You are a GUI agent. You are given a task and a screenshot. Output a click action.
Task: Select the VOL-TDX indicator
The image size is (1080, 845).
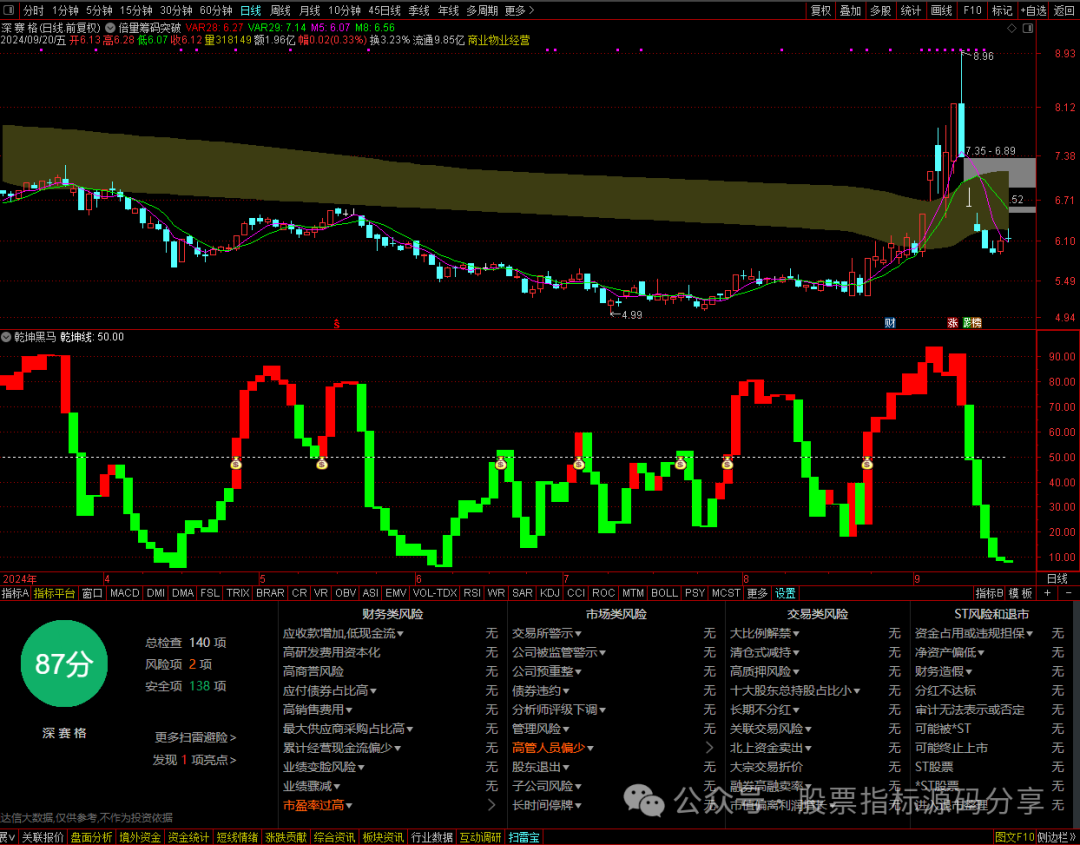click(x=435, y=593)
